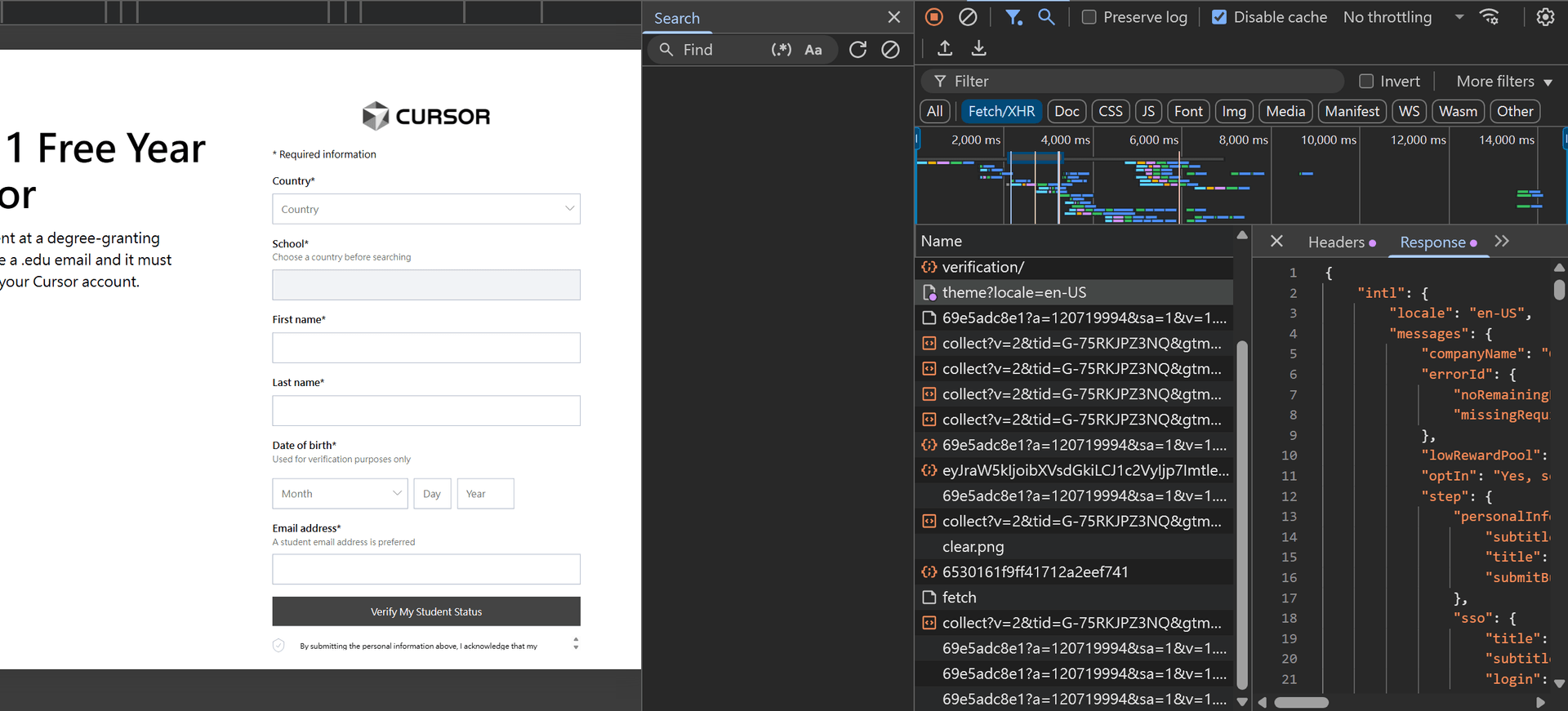Filter by Media requests
The image size is (1568, 711).
pos(1285,111)
